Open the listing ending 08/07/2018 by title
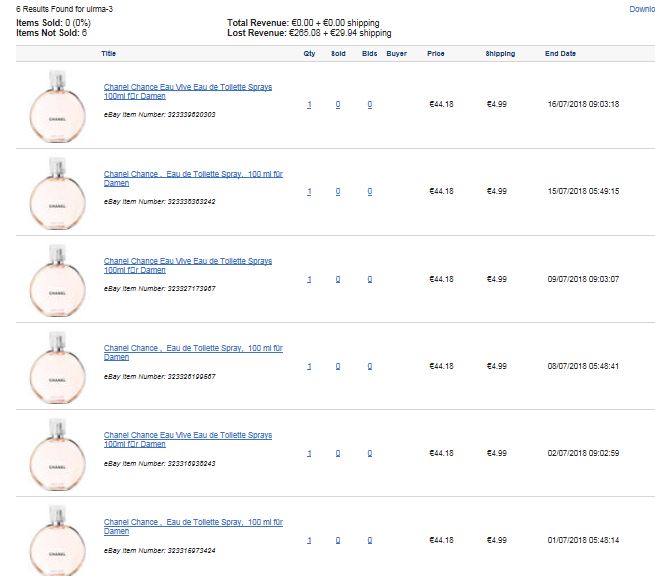655x576 pixels. (193, 352)
